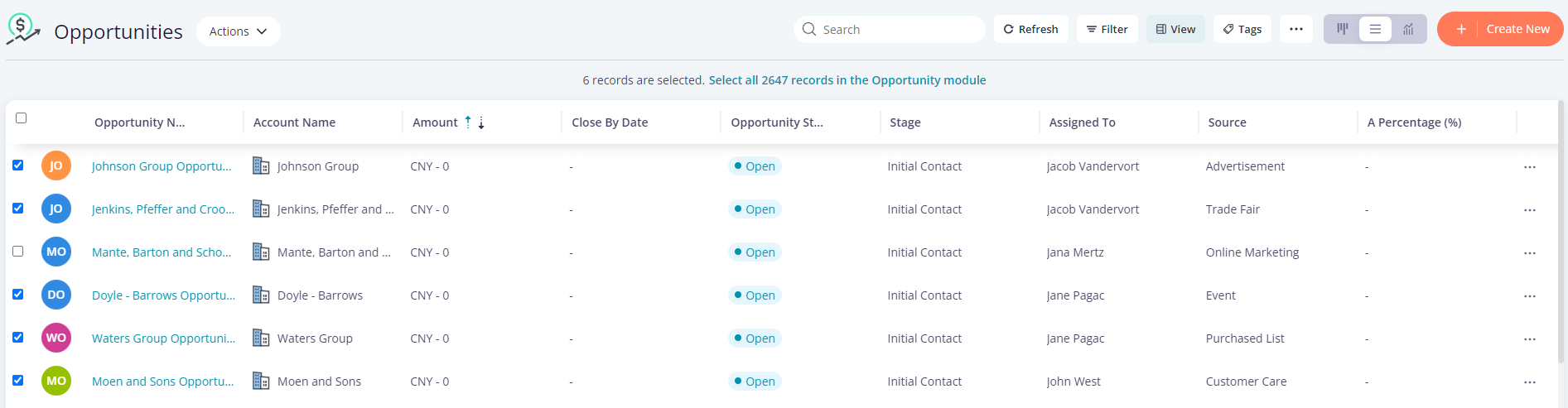Click the Open status badge for Moen and Sons

(x=755, y=382)
